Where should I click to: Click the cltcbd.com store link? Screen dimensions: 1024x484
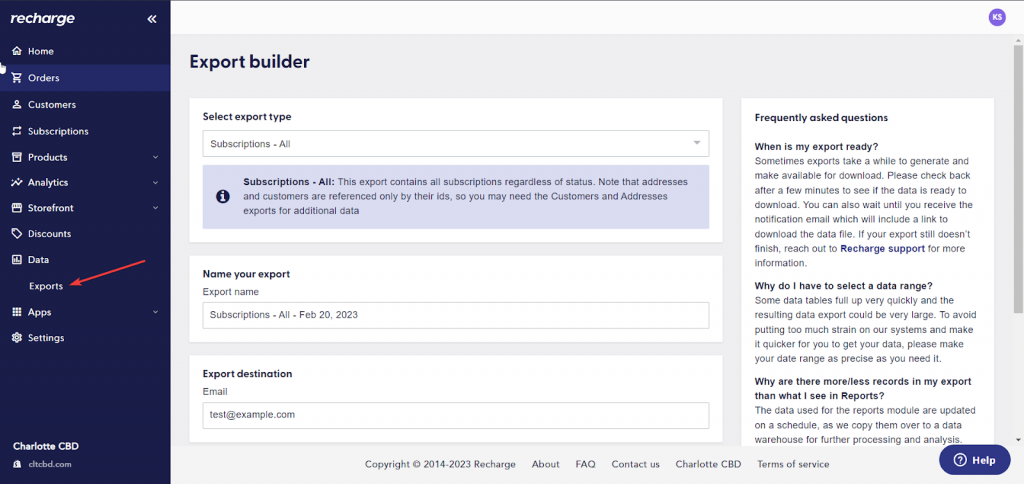point(49,464)
